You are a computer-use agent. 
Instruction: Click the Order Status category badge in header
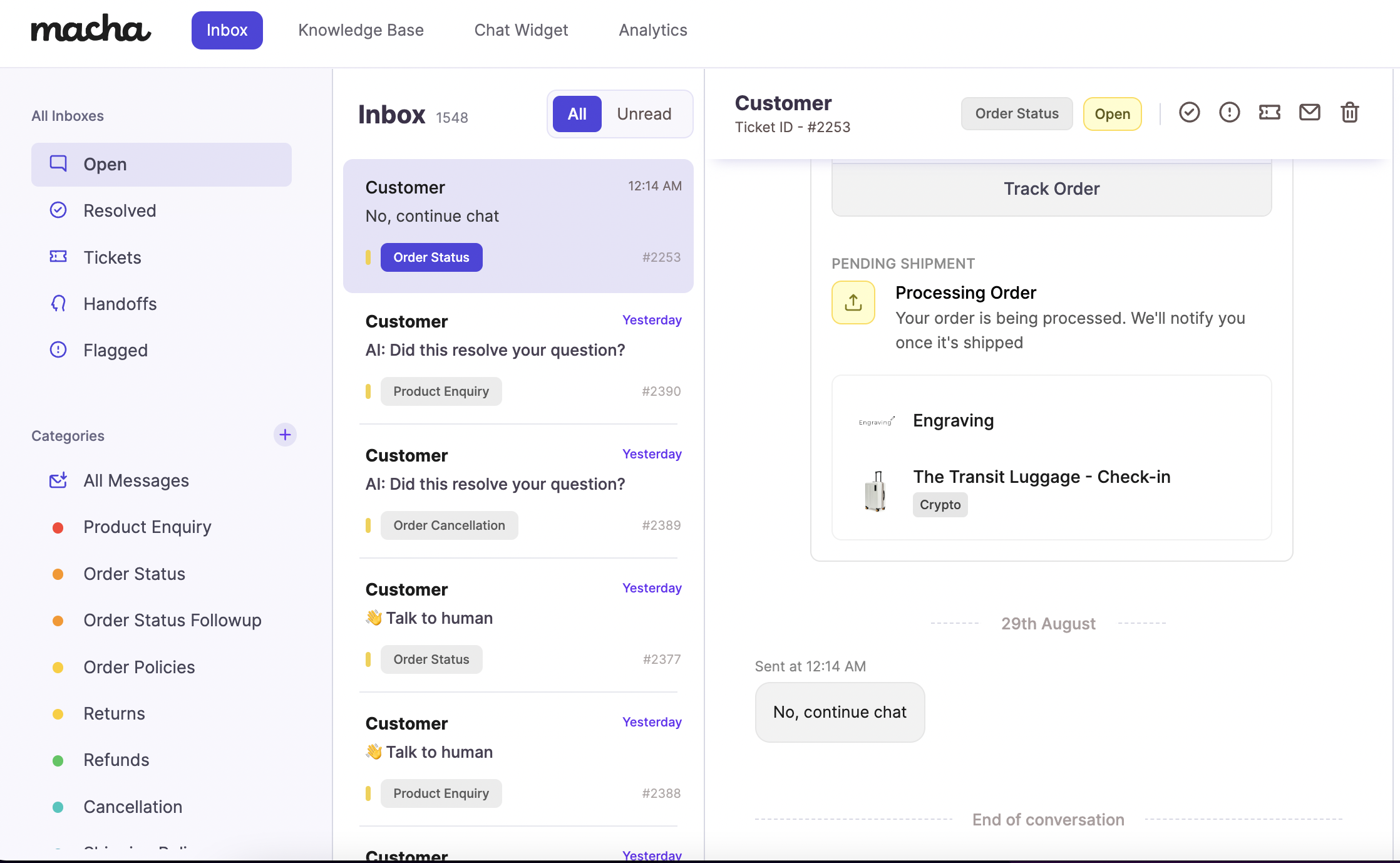click(1016, 114)
